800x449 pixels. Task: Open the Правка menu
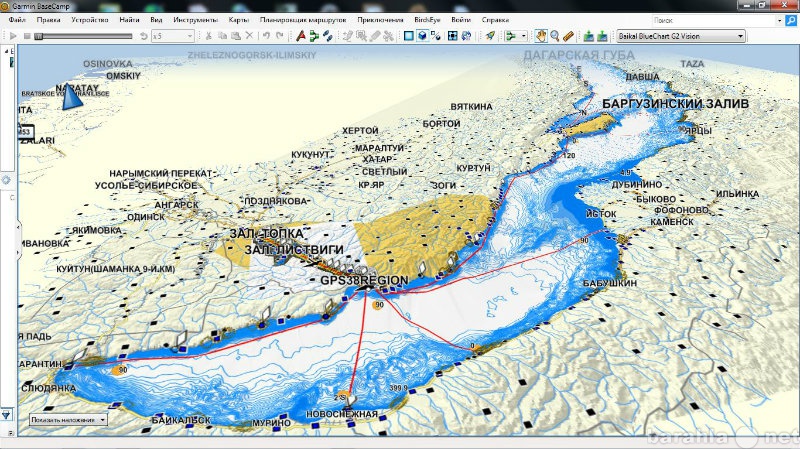pos(48,20)
